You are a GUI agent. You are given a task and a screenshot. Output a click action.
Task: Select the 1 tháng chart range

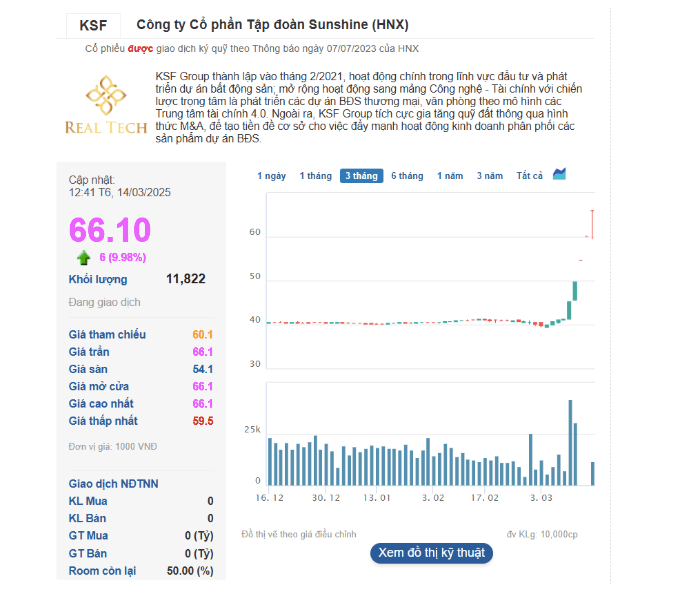[315, 176]
